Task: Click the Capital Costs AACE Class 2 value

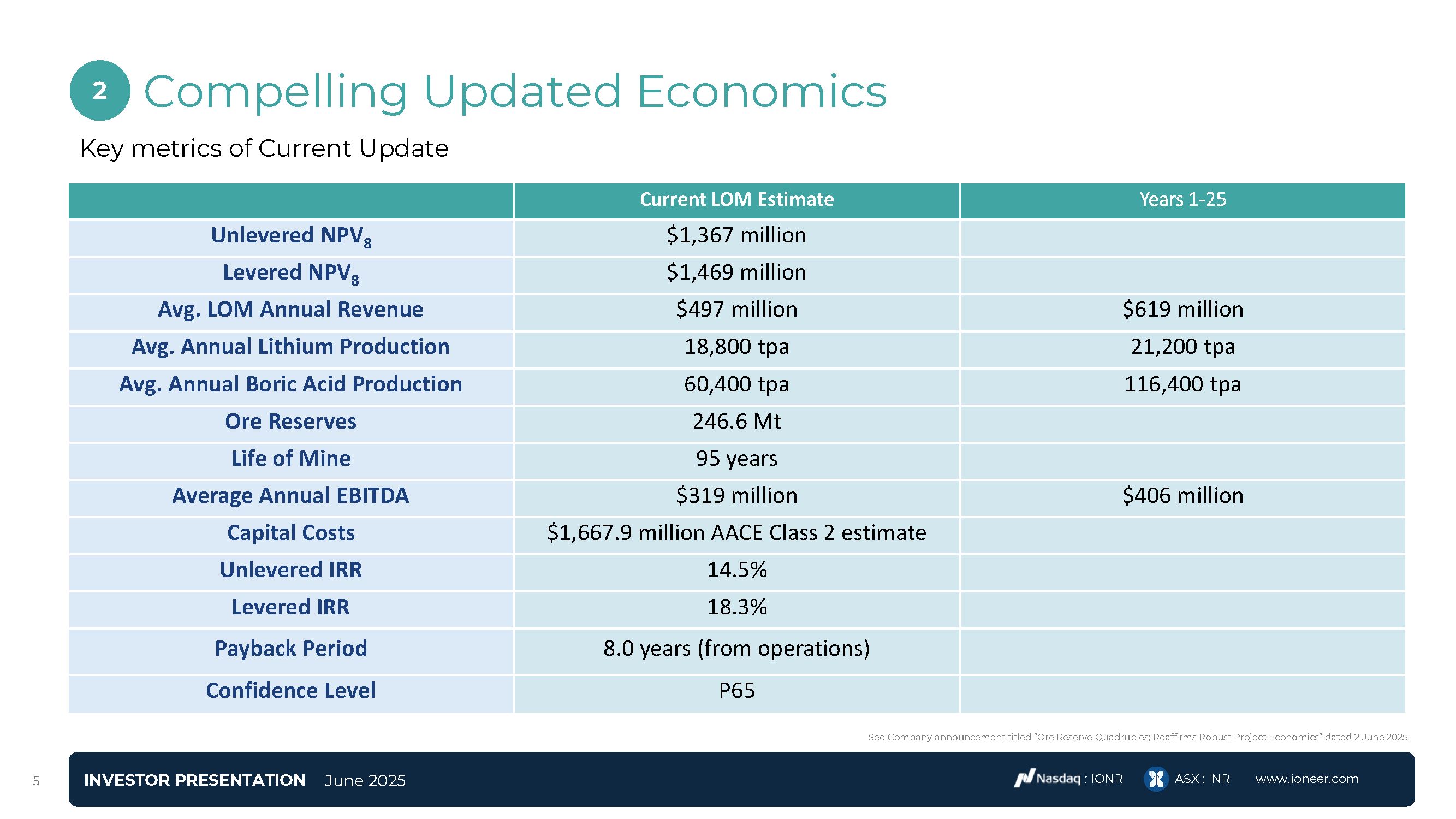Action: 736,533
